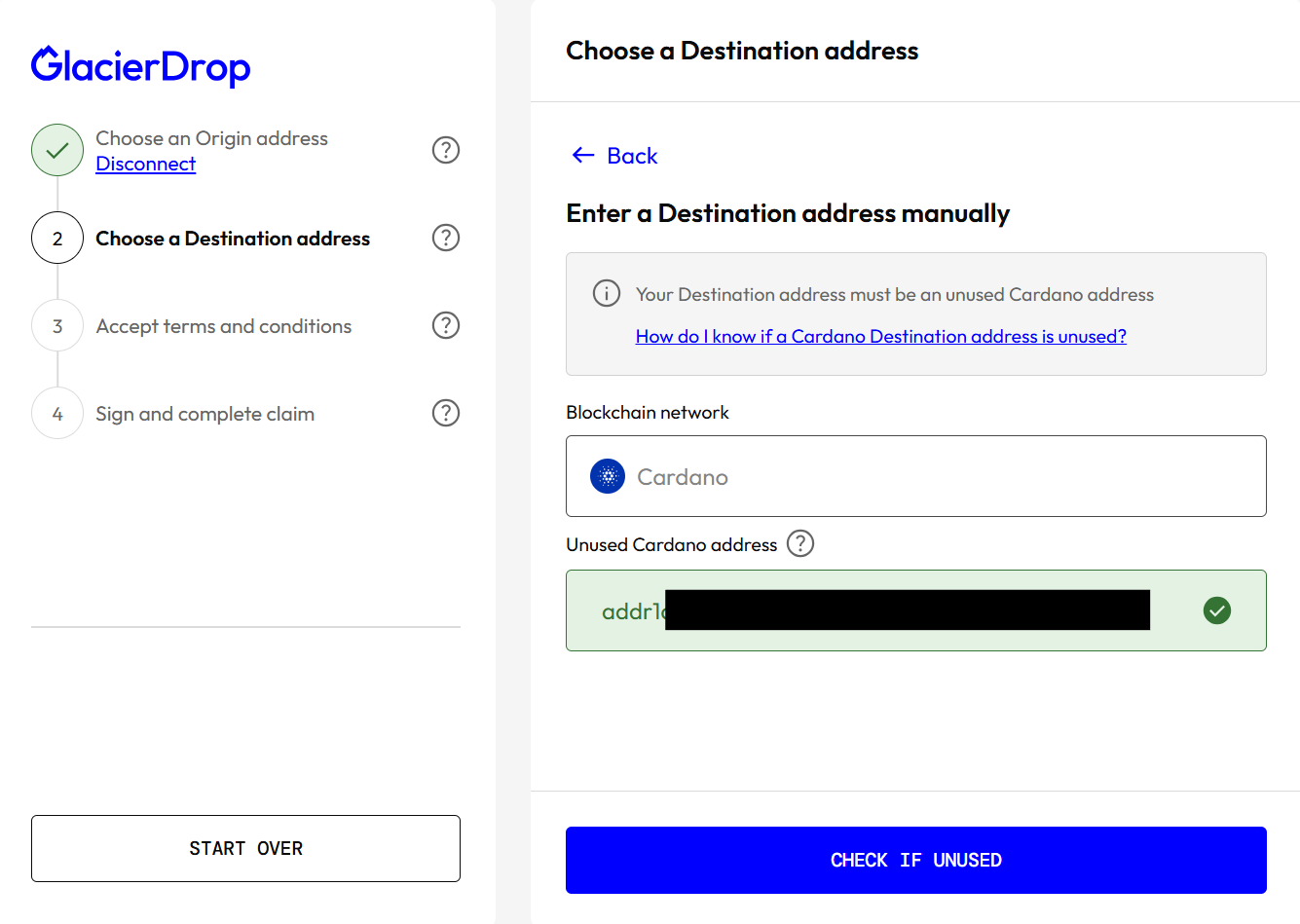Open help for Choose an Origin address

coord(446,150)
